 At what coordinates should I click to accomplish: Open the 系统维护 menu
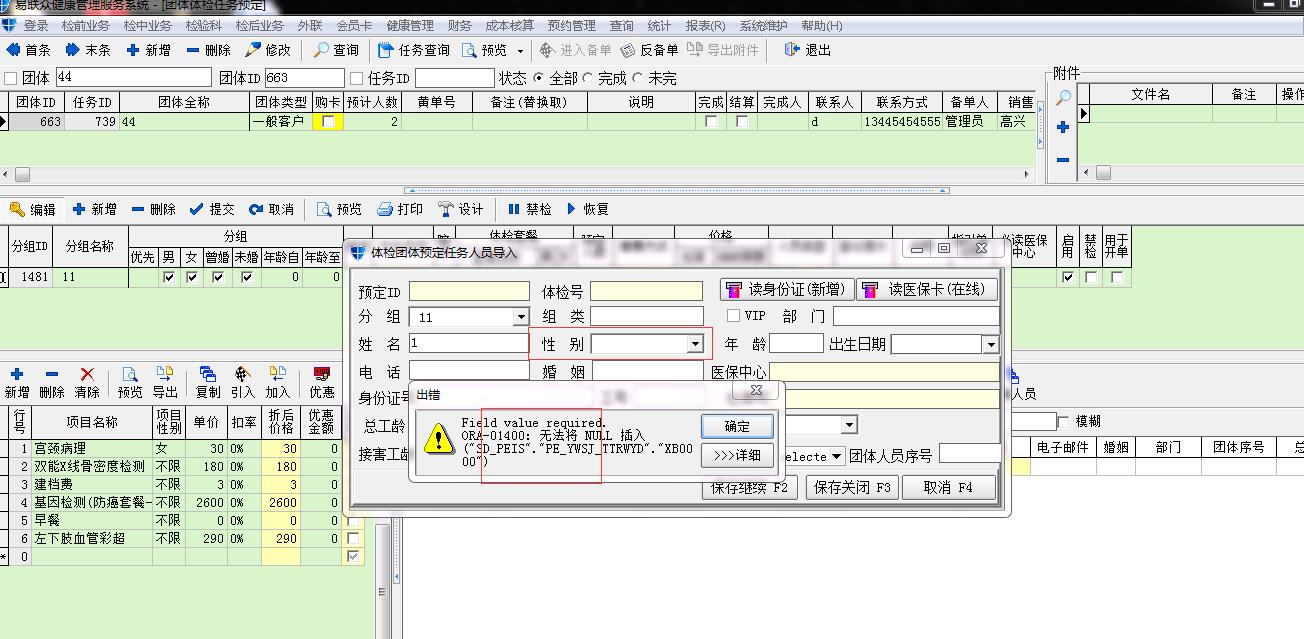766,26
